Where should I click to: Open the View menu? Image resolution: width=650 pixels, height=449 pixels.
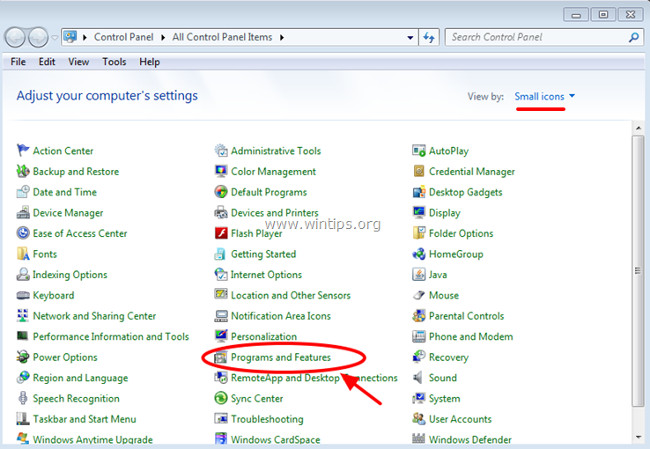[x=78, y=62]
